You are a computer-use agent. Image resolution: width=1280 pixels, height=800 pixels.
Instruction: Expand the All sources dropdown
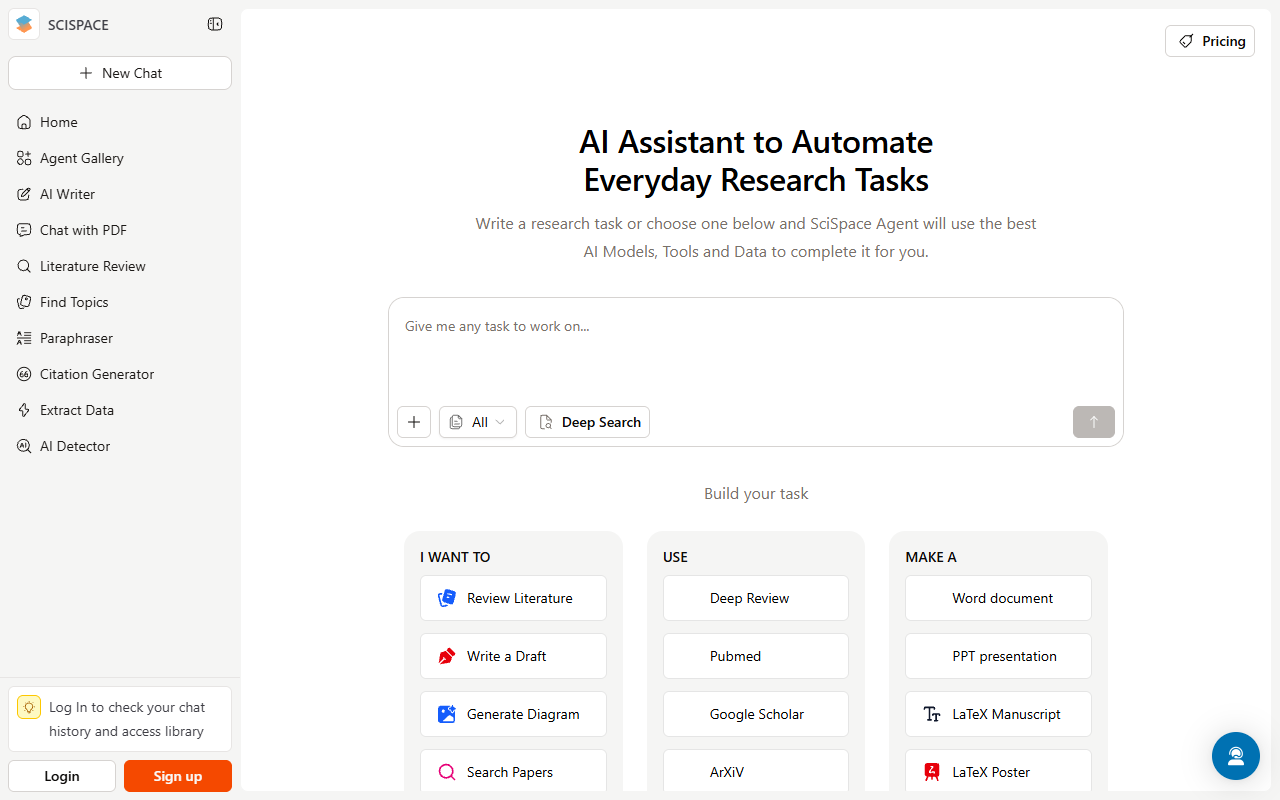[x=478, y=422]
